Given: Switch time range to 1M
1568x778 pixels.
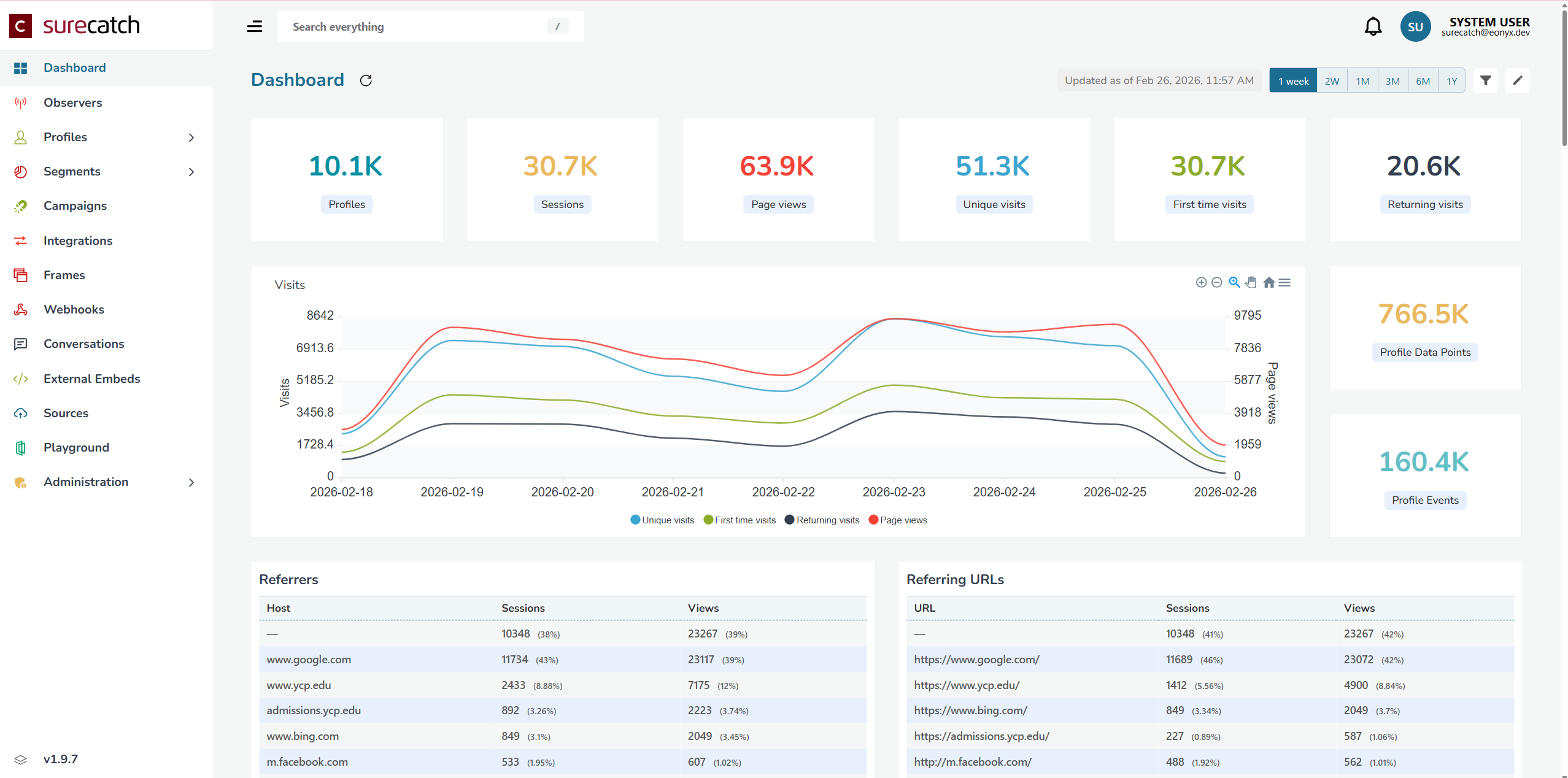Looking at the screenshot, I should click(1362, 81).
